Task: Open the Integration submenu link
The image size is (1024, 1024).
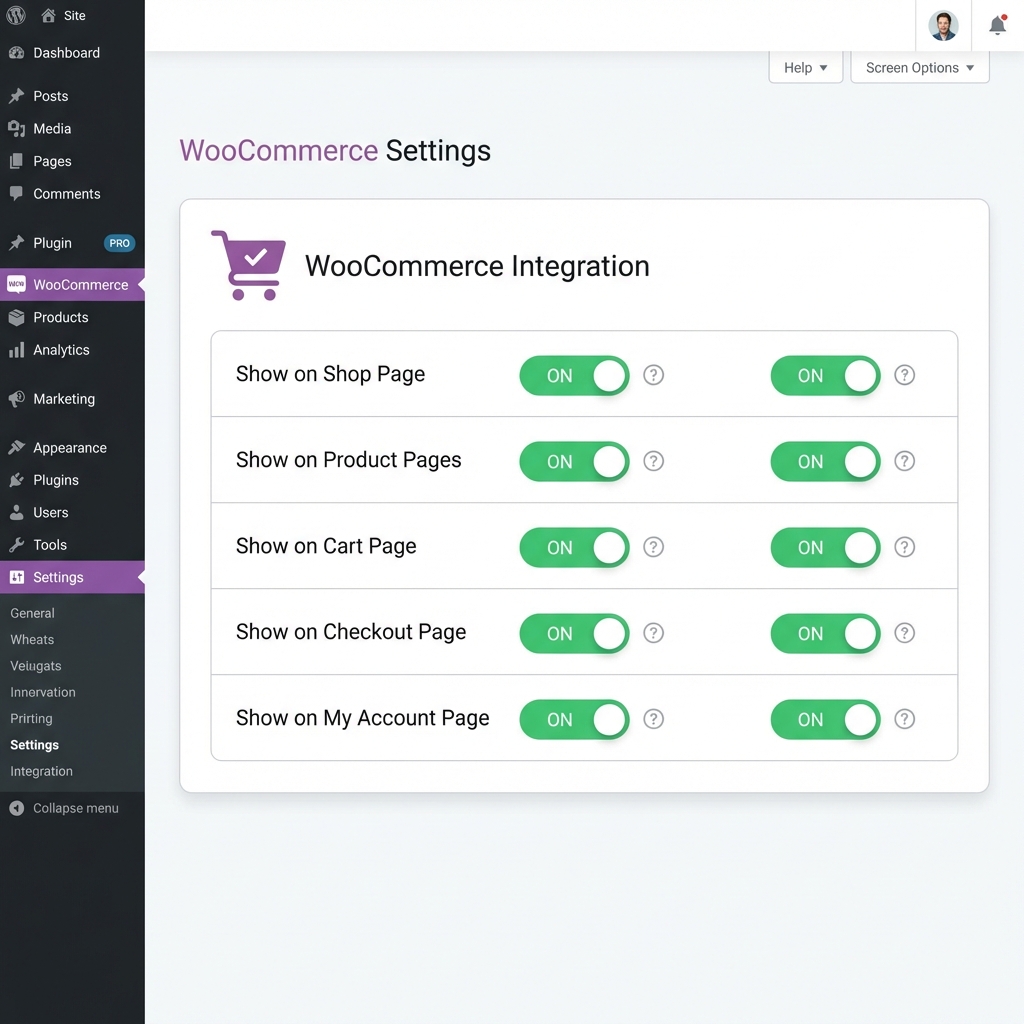Action: [x=42, y=771]
